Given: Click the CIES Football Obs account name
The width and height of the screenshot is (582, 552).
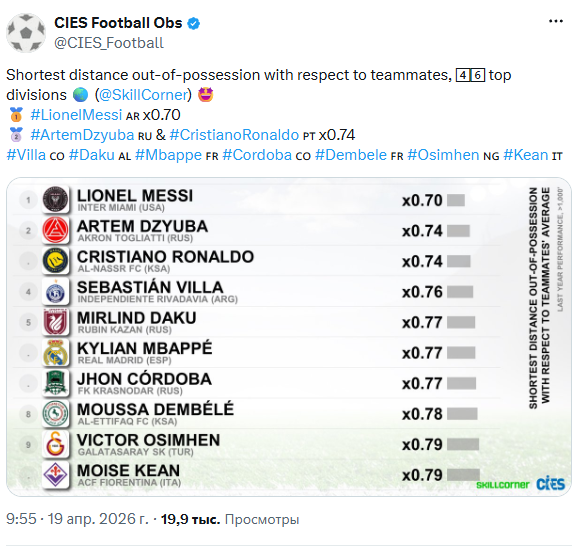Looking at the screenshot, I should coord(118,23).
